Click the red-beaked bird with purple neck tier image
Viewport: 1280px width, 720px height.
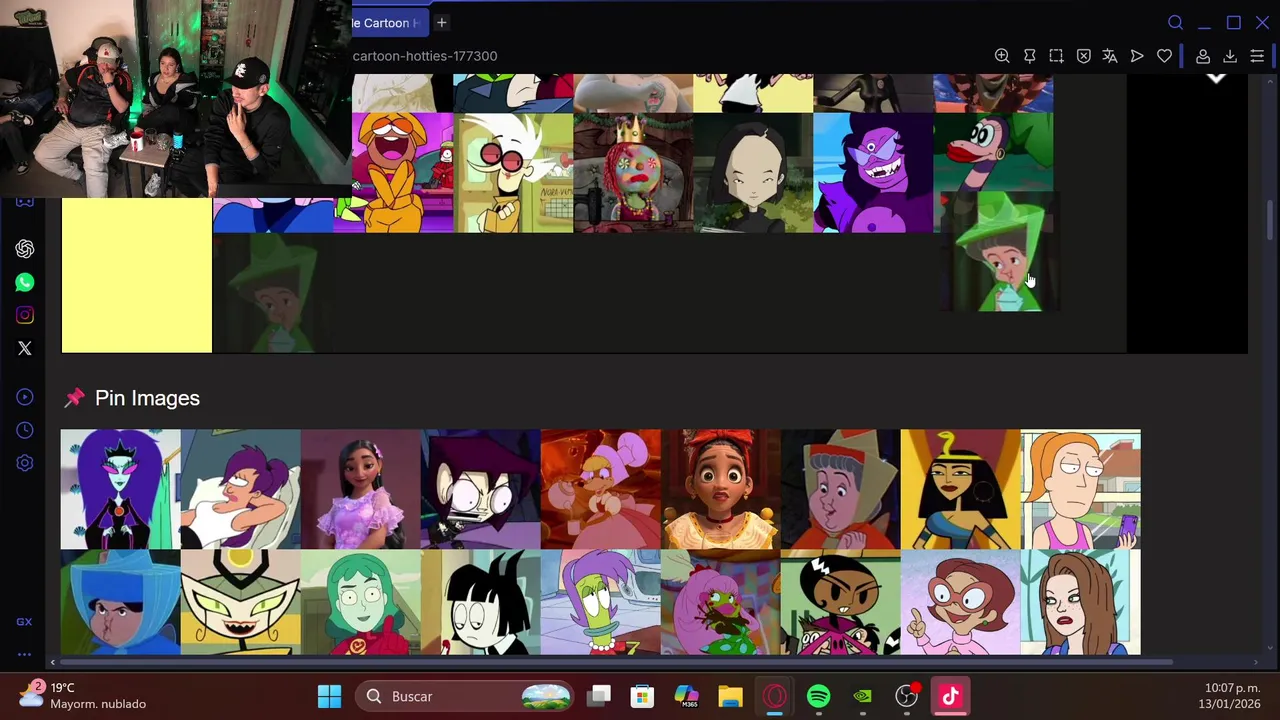coord(993,152)
